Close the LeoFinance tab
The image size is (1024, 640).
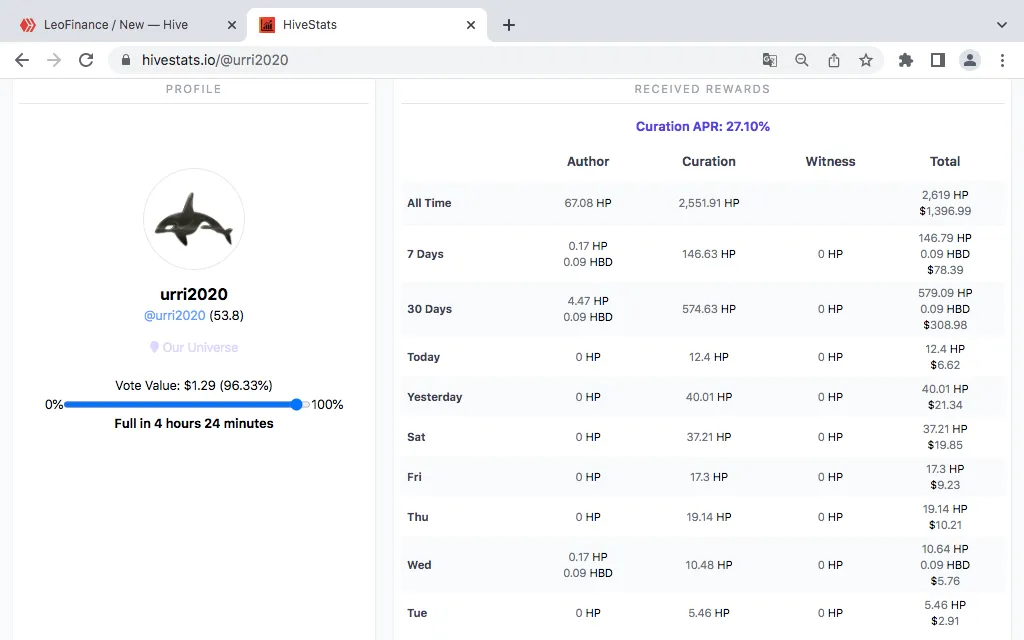tap(232, 25)
